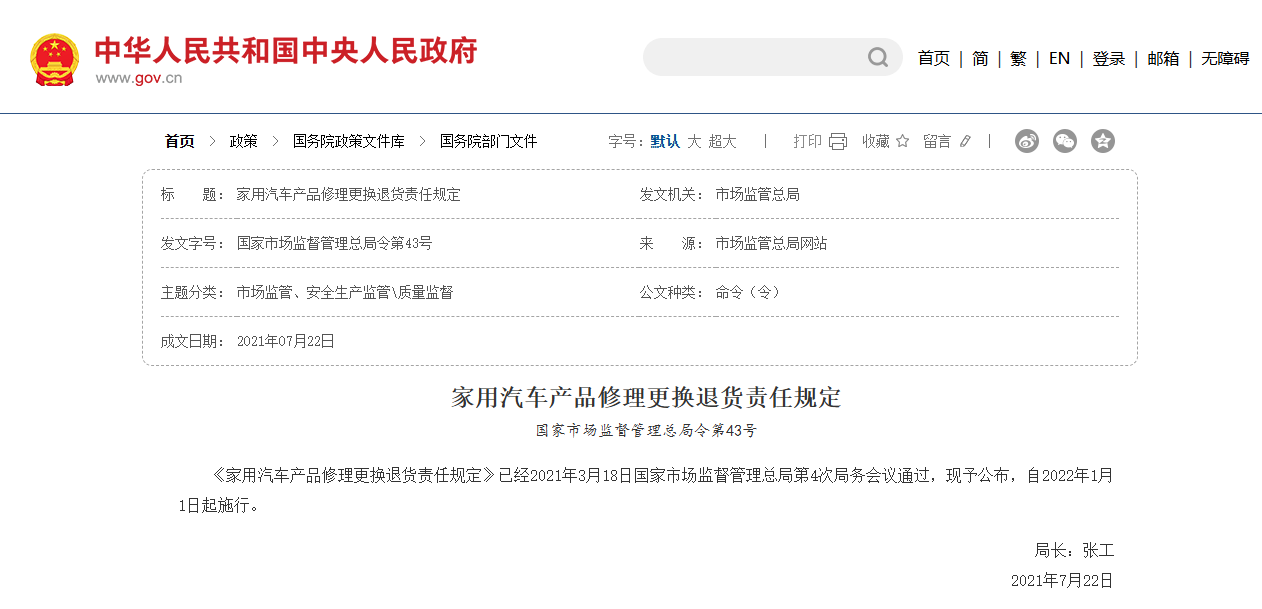
Task: Open the 邮箱 mailbox link
Action: click(x=1163, y=59)
